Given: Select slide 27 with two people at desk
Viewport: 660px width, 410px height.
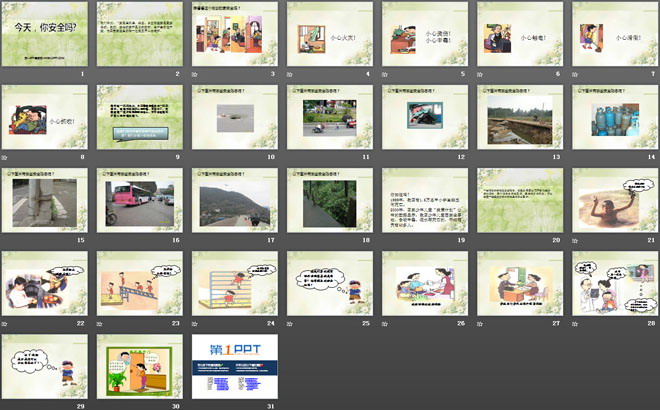Looking at the screenshot, I should click(x=520, y=284).
